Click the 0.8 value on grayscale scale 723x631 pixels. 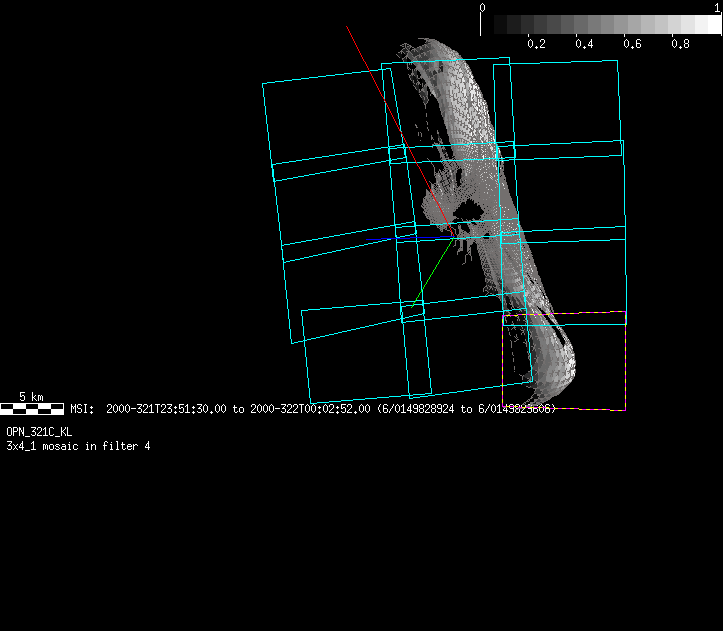[x=680, y=44]
